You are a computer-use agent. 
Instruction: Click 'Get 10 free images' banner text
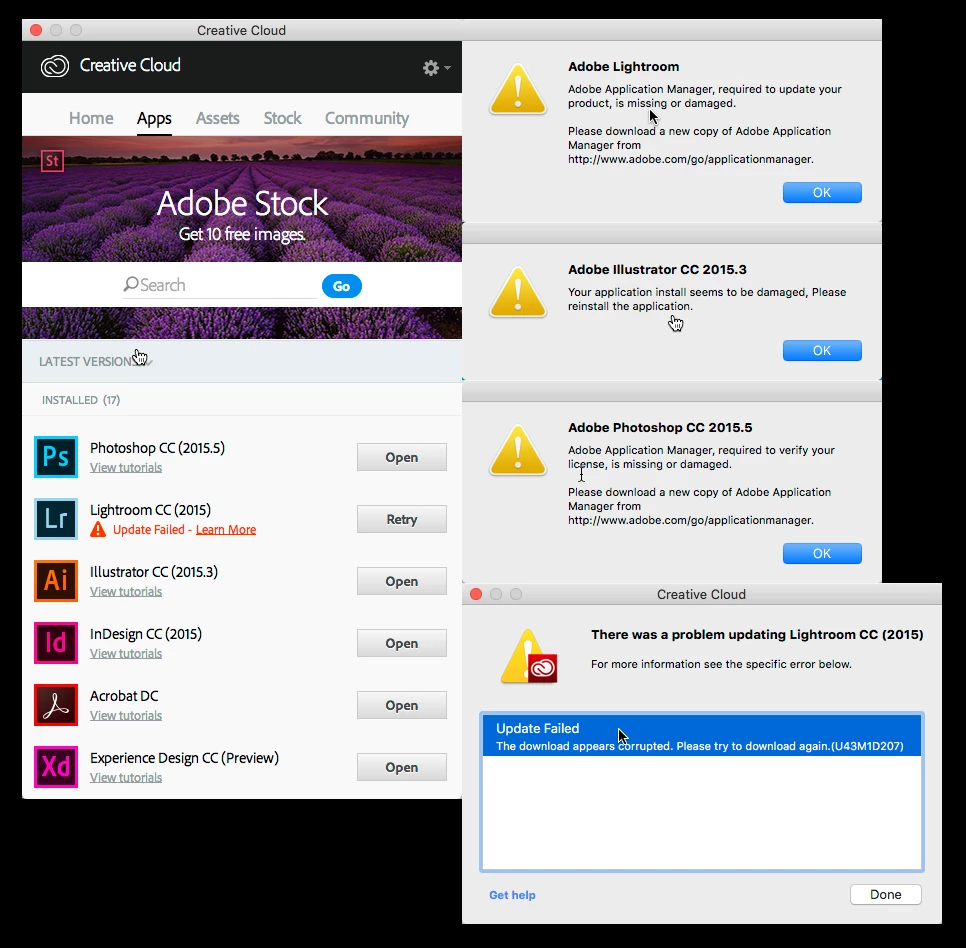point(242,234)
